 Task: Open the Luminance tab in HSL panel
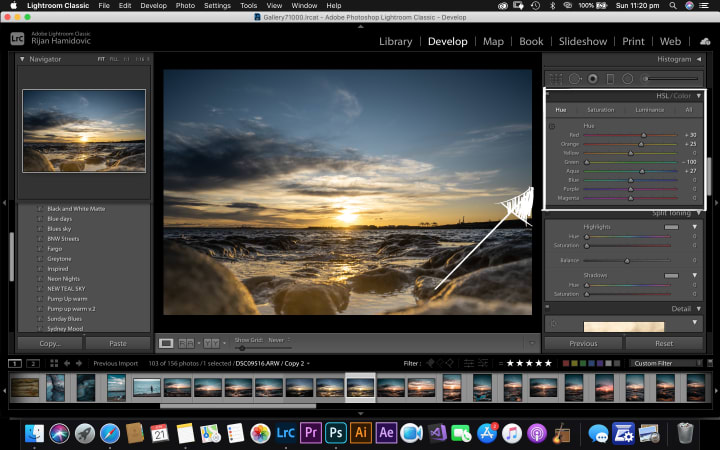point(649,110)
